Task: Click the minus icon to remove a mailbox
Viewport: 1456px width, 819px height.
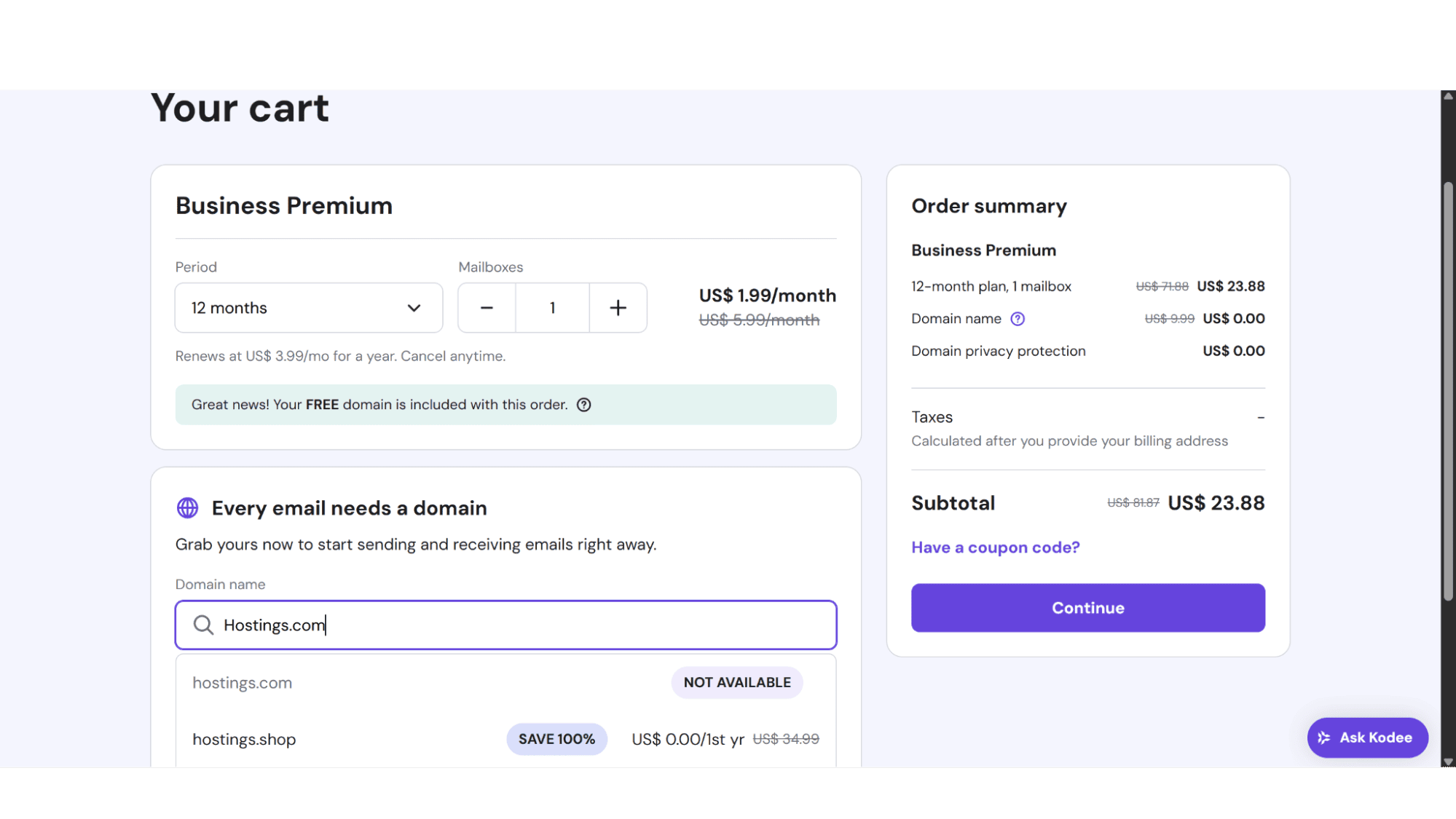Action: (486, 307)
